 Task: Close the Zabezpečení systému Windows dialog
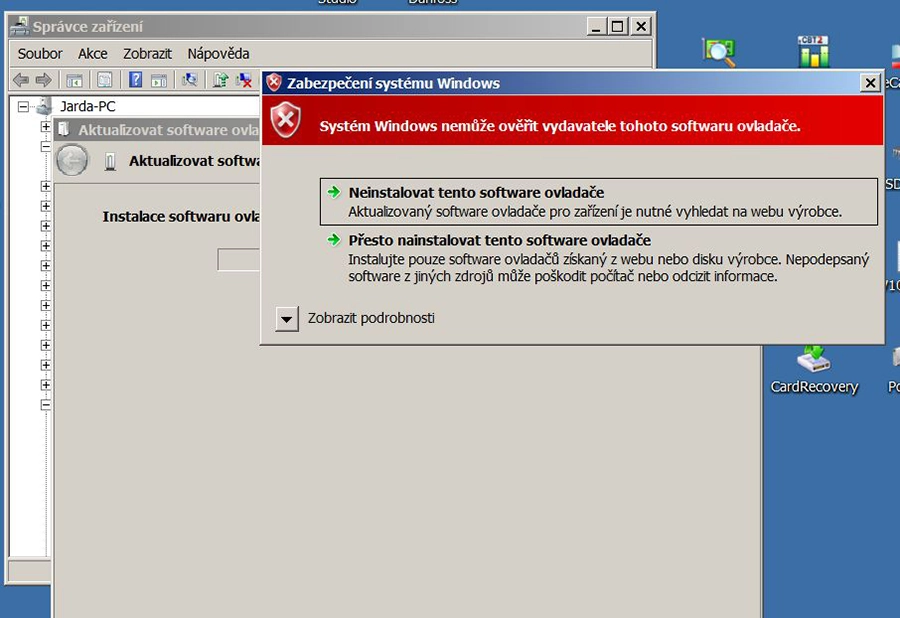click(x=870, y=83)
